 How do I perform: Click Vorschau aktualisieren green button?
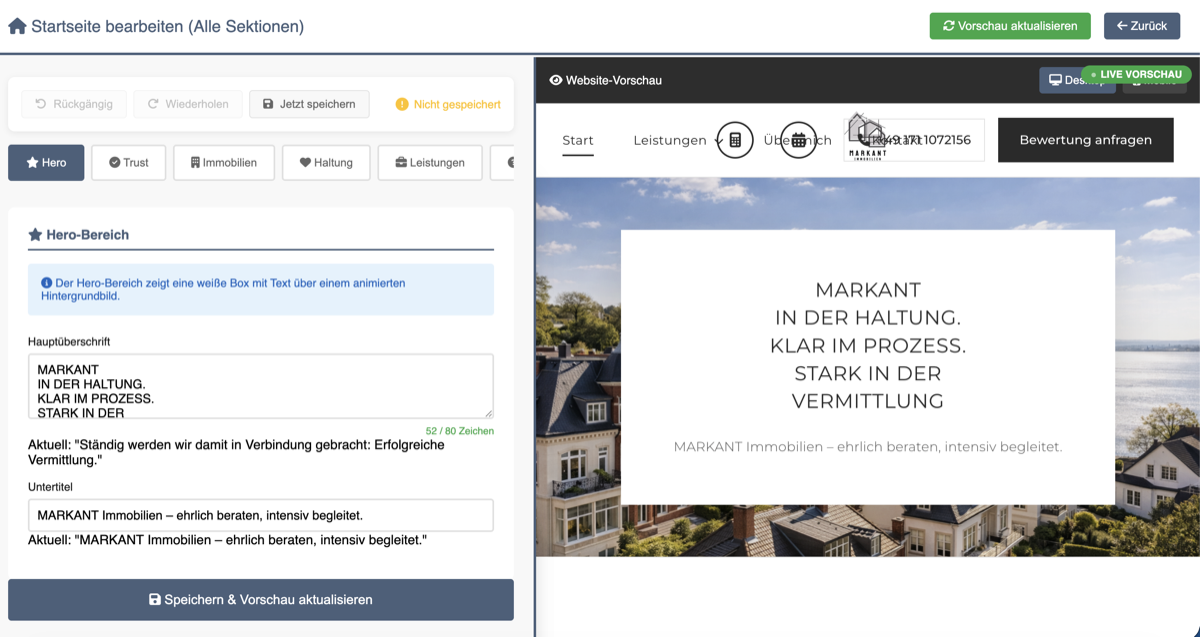1009,26
